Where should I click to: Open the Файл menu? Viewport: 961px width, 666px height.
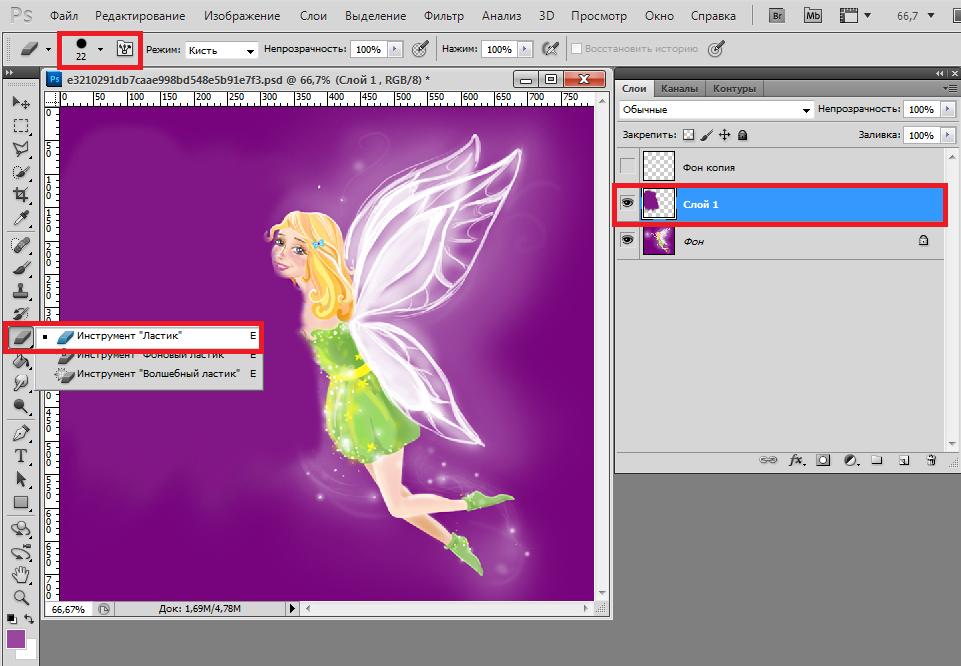[64, 16]
